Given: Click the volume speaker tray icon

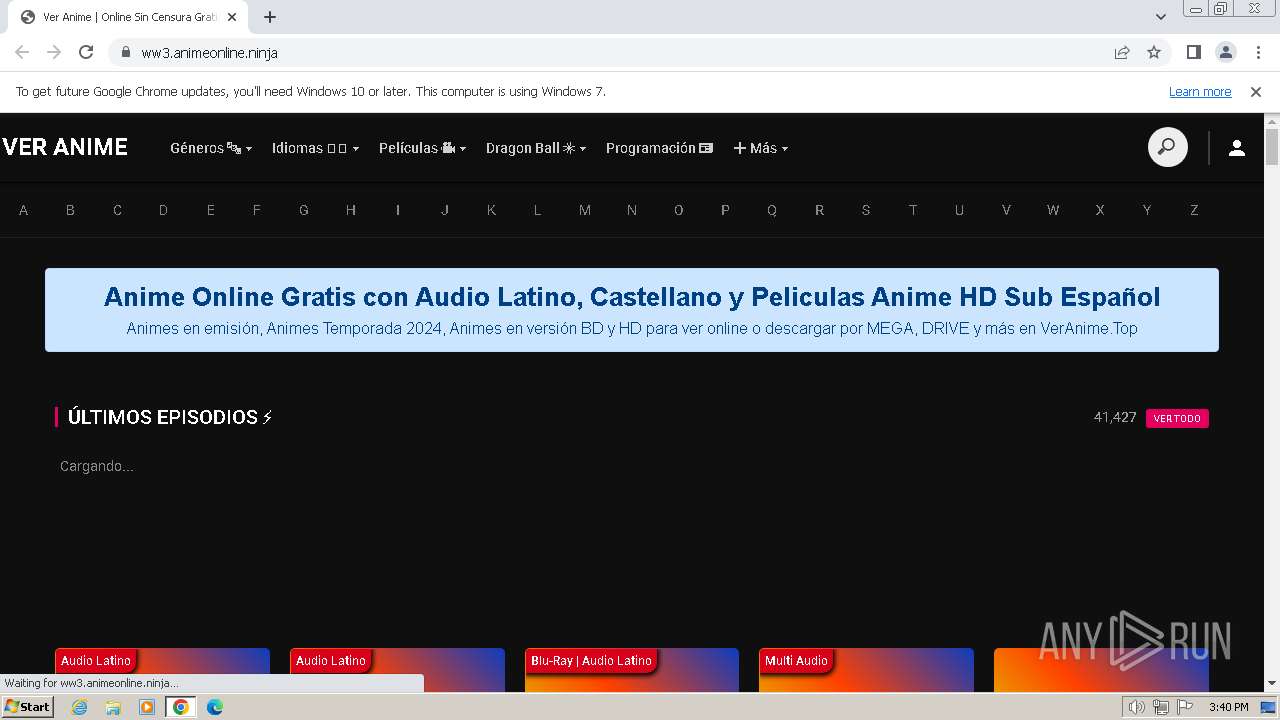Looking at the screenshot, I should (x=1136, y=707).
